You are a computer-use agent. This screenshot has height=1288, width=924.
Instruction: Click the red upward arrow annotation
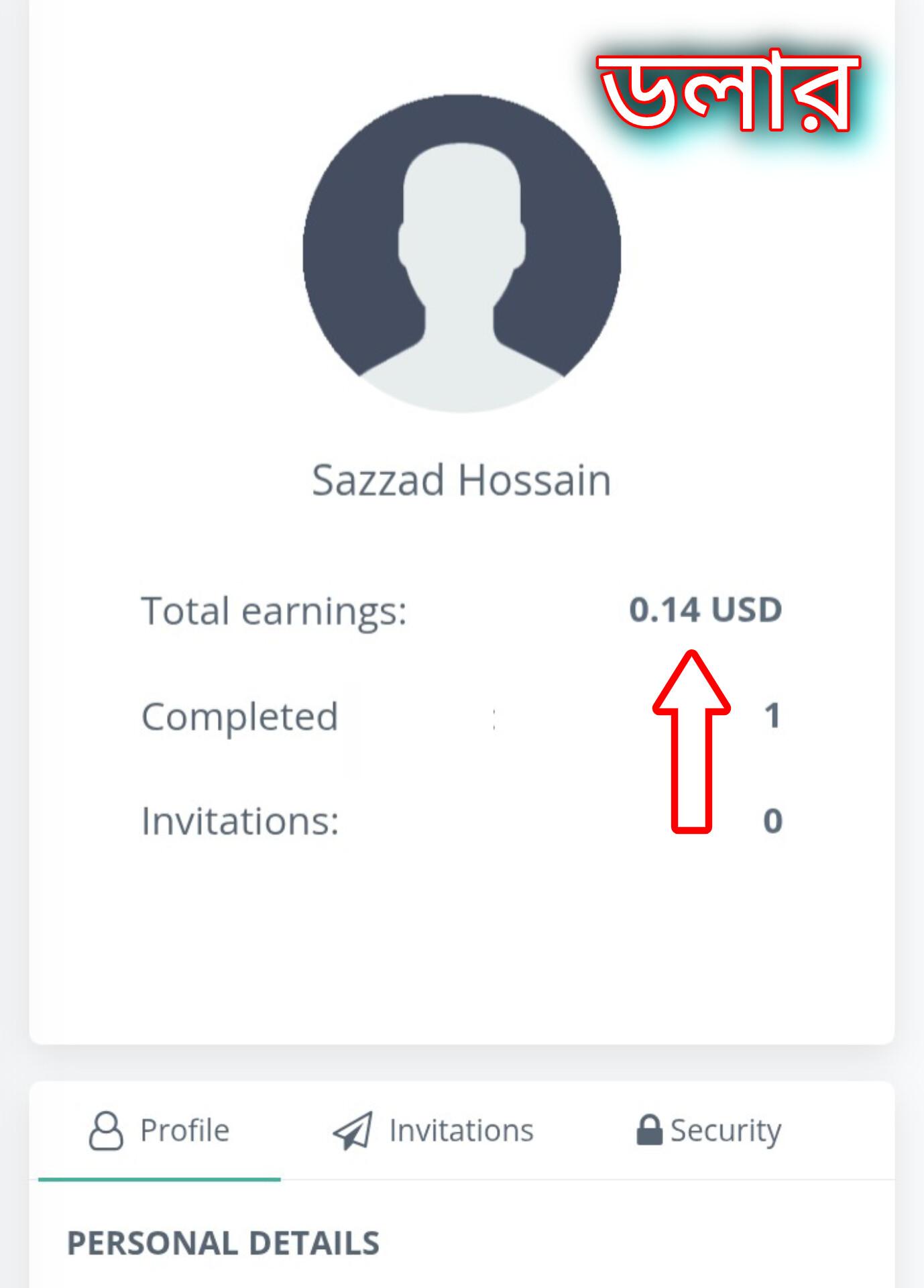tap(691, 741)
